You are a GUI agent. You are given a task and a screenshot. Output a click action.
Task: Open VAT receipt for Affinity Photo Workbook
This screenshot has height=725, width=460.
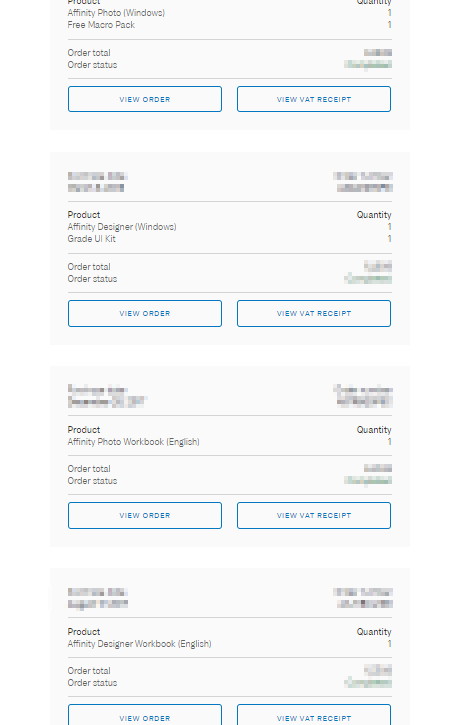(314, 516)
